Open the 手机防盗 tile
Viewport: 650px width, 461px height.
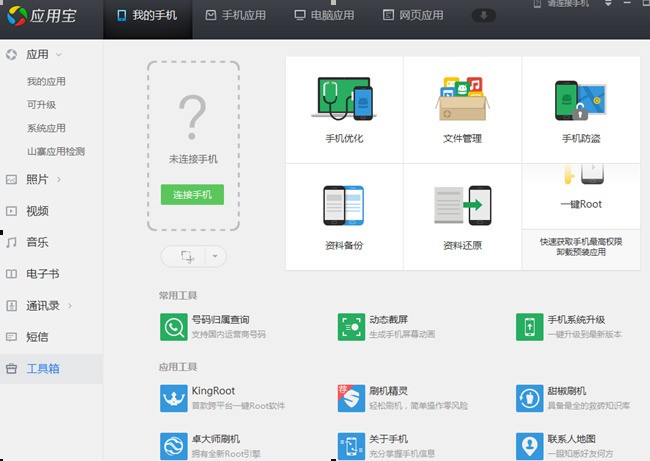581,110
